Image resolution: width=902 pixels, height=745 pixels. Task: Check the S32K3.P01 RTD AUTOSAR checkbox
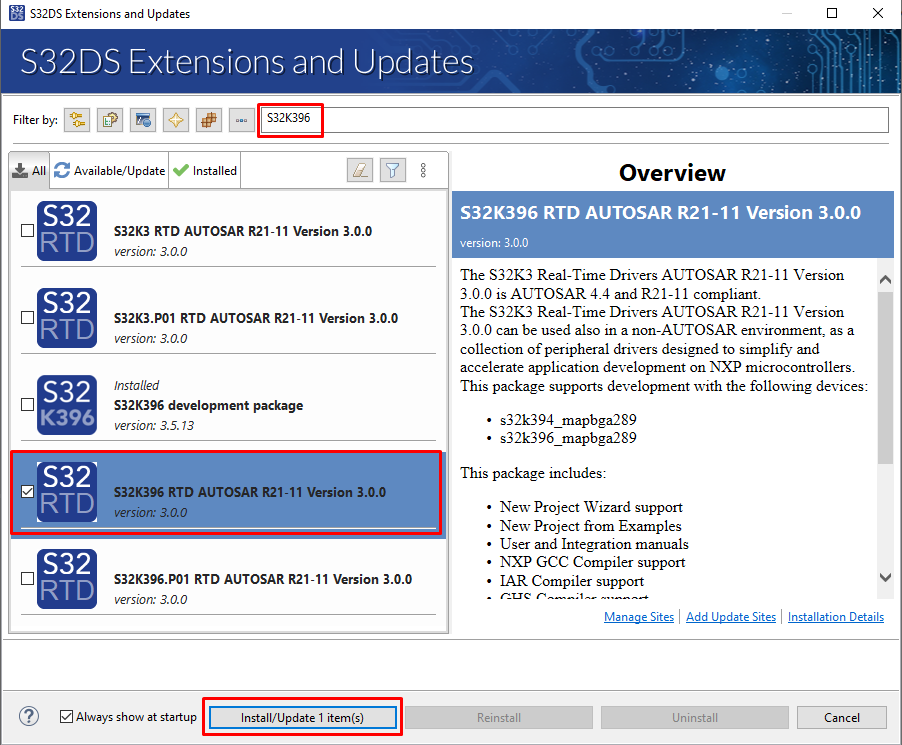click(27, 318)
